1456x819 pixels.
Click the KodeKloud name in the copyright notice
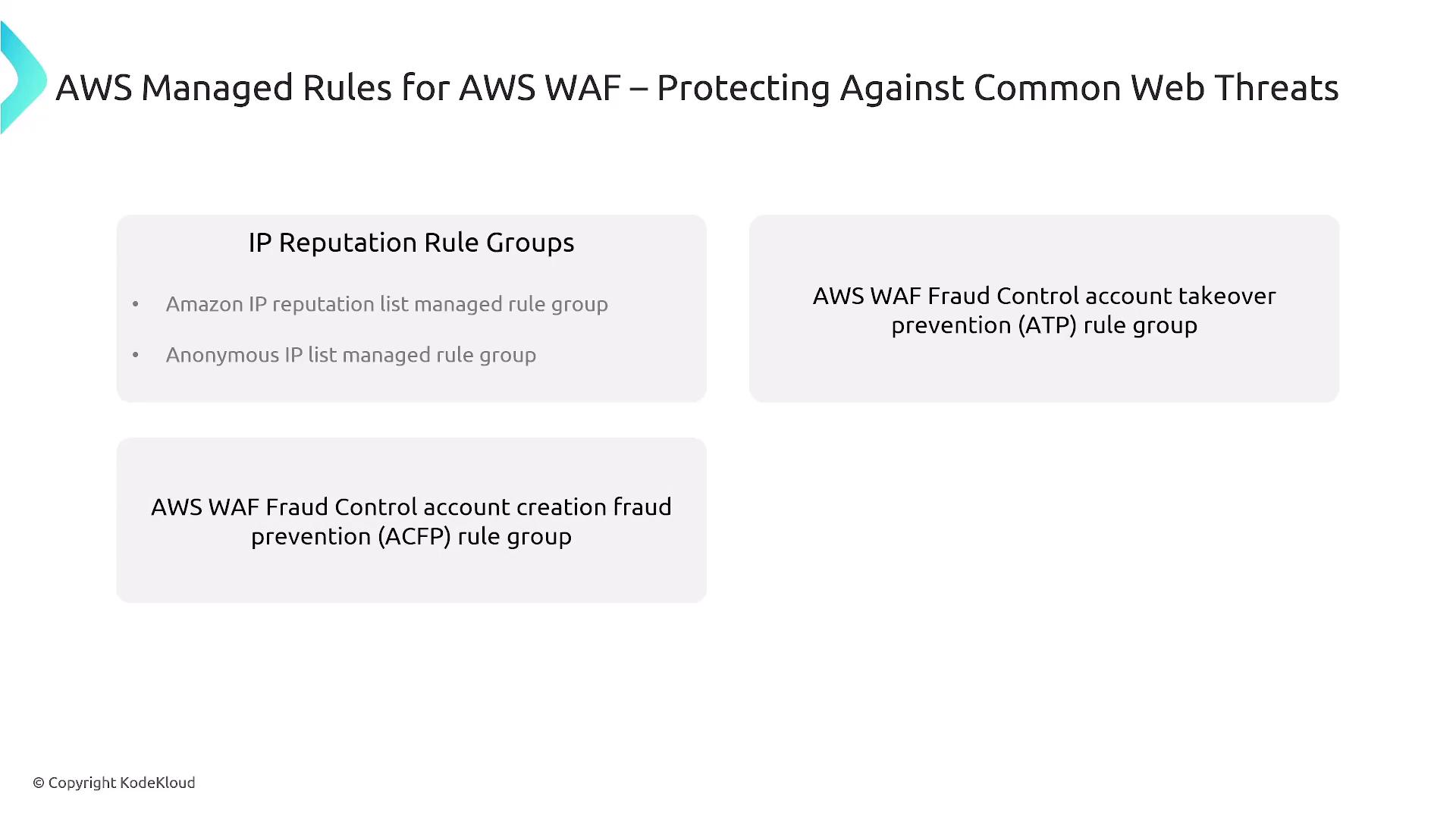158,783
